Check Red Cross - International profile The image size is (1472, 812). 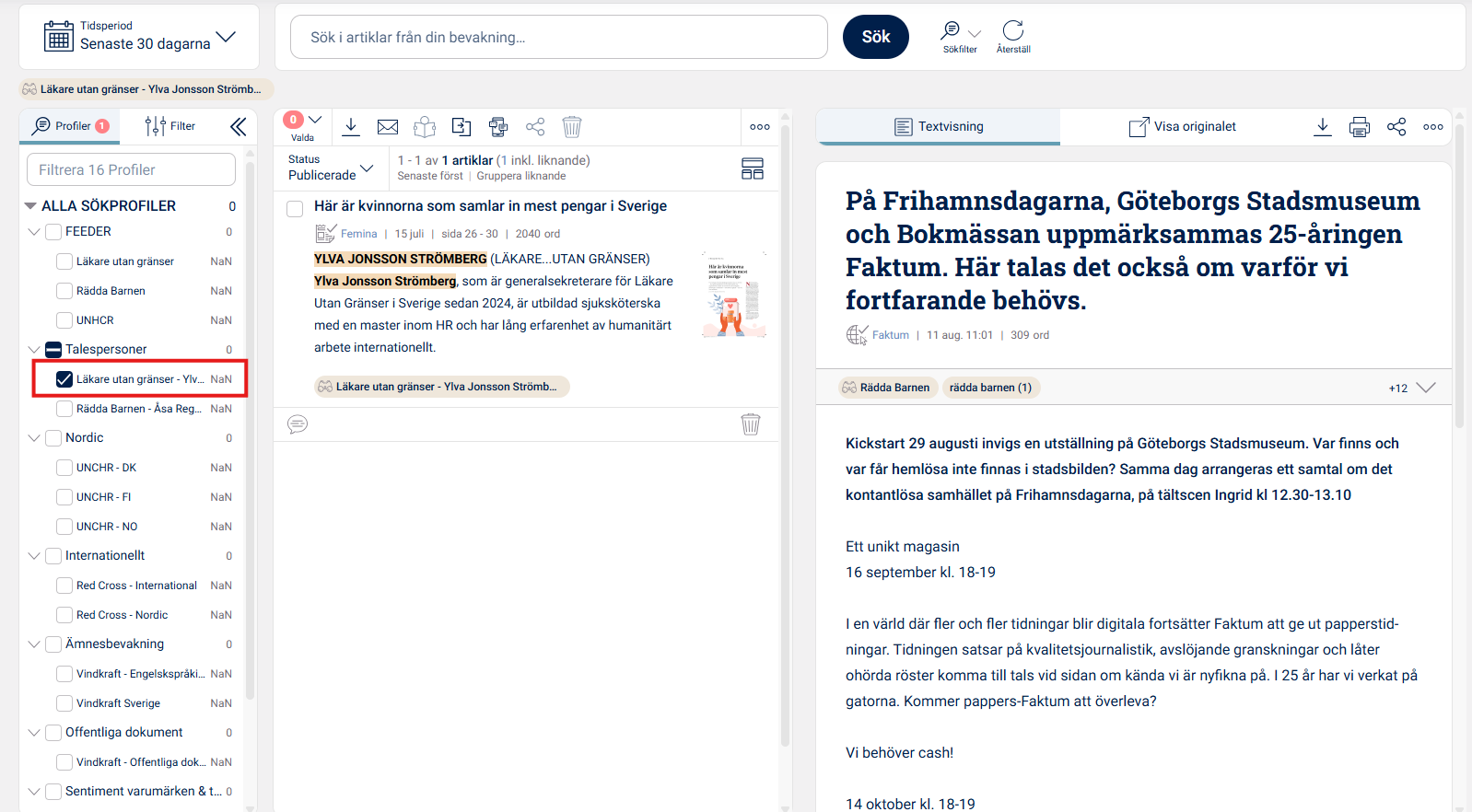64,586
